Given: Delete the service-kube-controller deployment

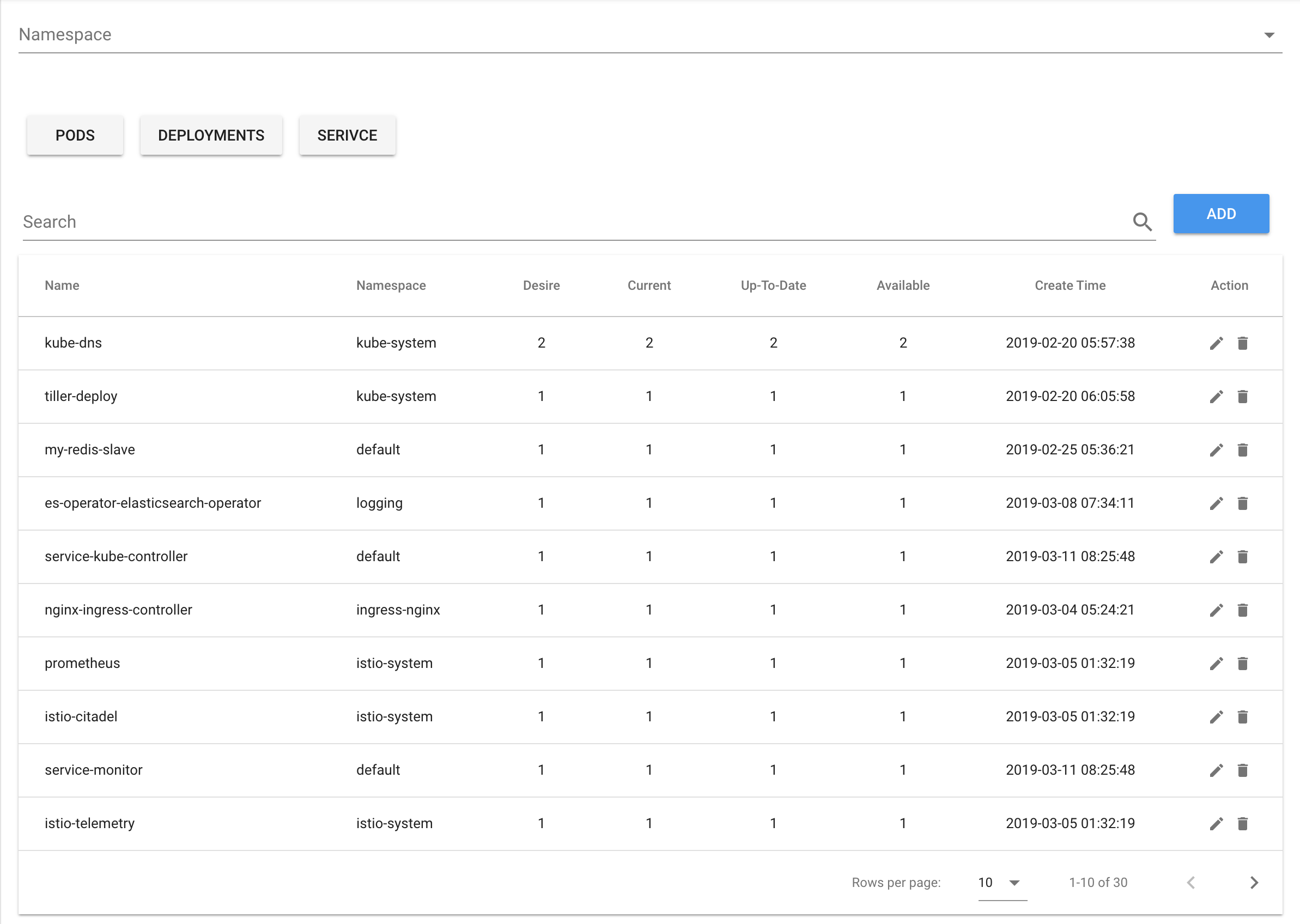Looking at the screenshot, I should pos(1243,556).
